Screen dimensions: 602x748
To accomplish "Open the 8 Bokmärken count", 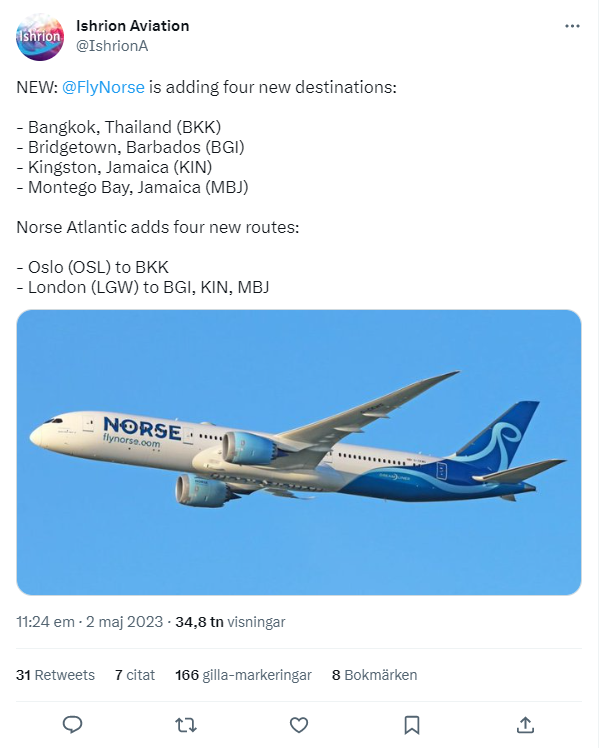I will click(x=374, y=675).
